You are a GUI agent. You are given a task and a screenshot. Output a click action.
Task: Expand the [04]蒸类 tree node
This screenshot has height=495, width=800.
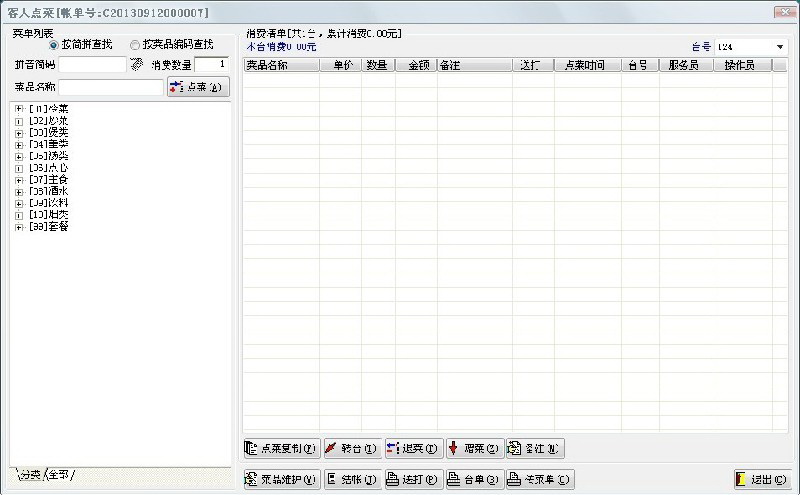click(x=19, y=145)
